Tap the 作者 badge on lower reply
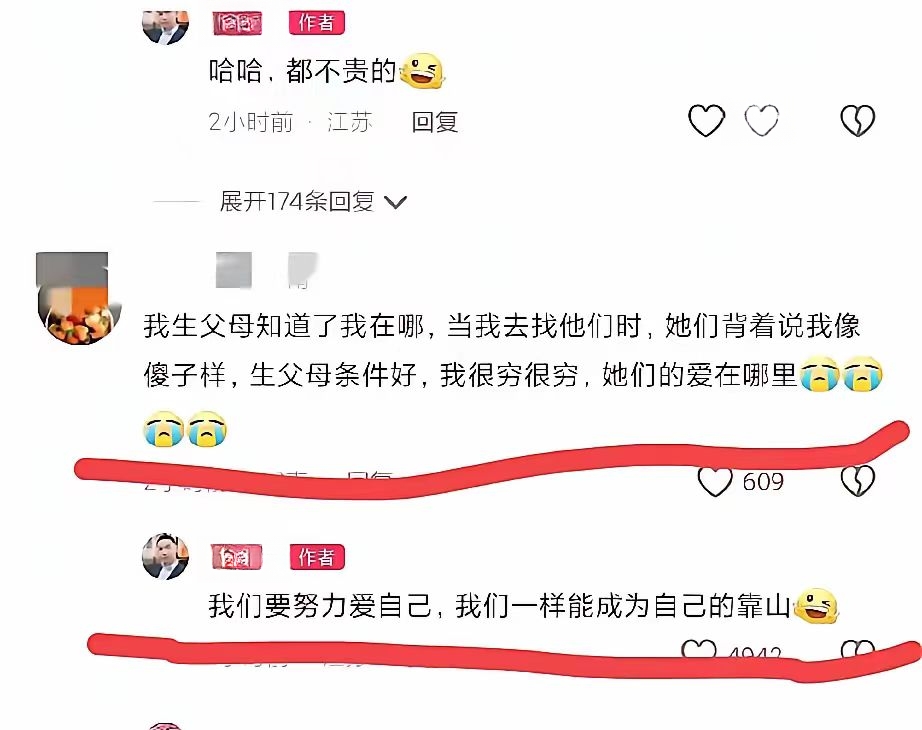The height and width of the screenshot is (730, 922). coord(317,557)
